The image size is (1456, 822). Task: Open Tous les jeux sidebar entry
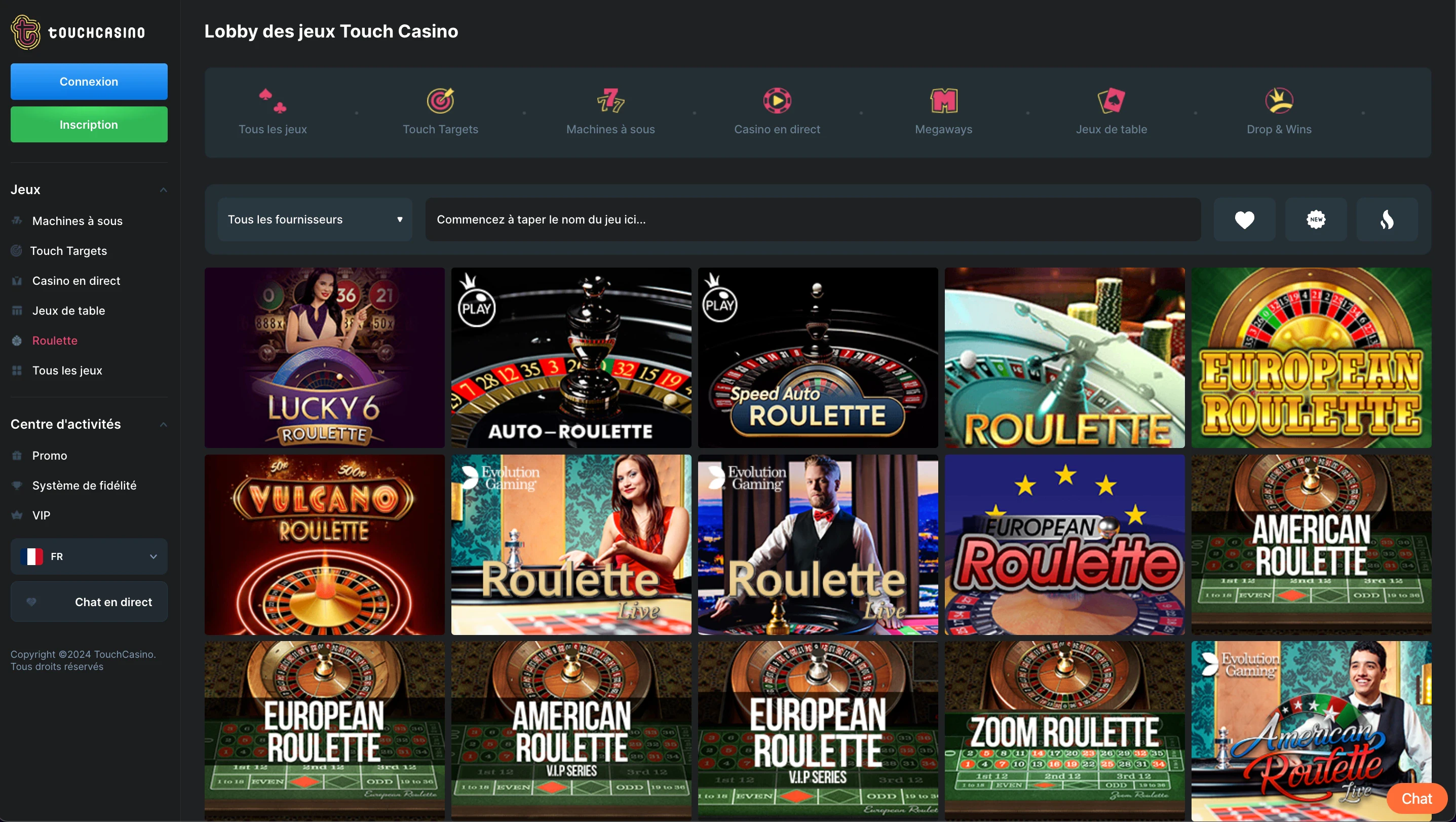pos(67,370)
